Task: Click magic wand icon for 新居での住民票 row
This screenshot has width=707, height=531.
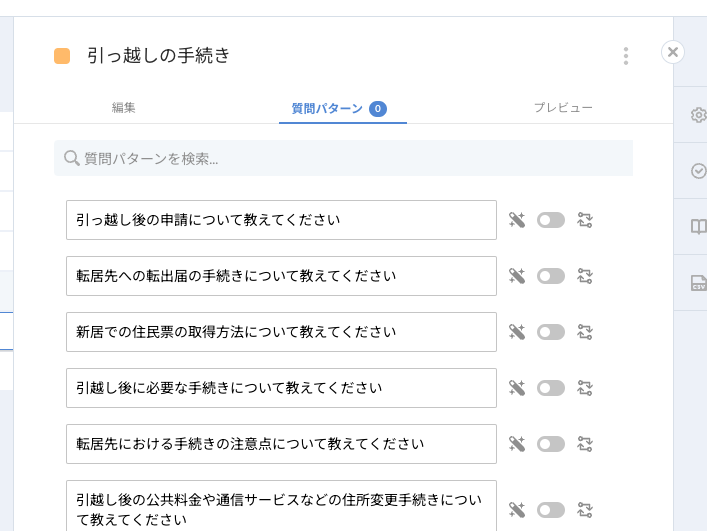Action: (517, 332)
